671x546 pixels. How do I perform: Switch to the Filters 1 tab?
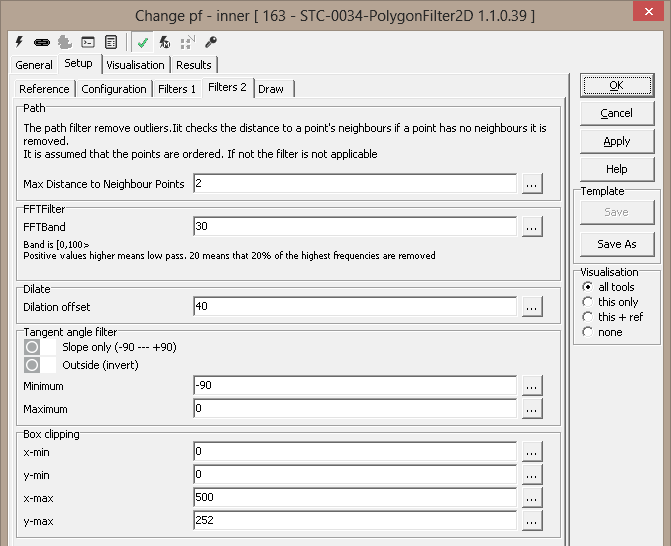(x=177, y=89)
